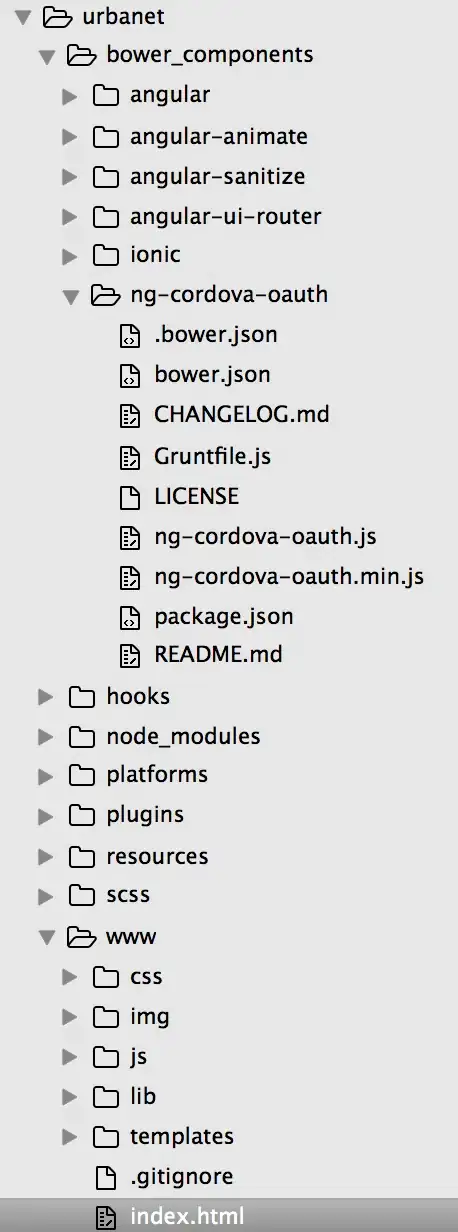Click the .bower.json file icon
Screen dimensions: 458x1232
(129, 335)
